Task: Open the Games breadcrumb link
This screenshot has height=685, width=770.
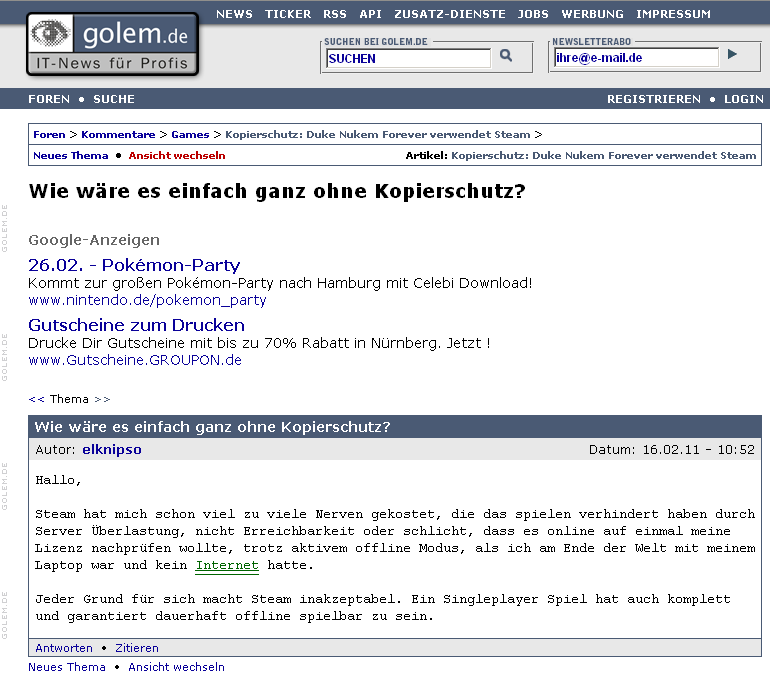Action: click(x=190, y=134)
